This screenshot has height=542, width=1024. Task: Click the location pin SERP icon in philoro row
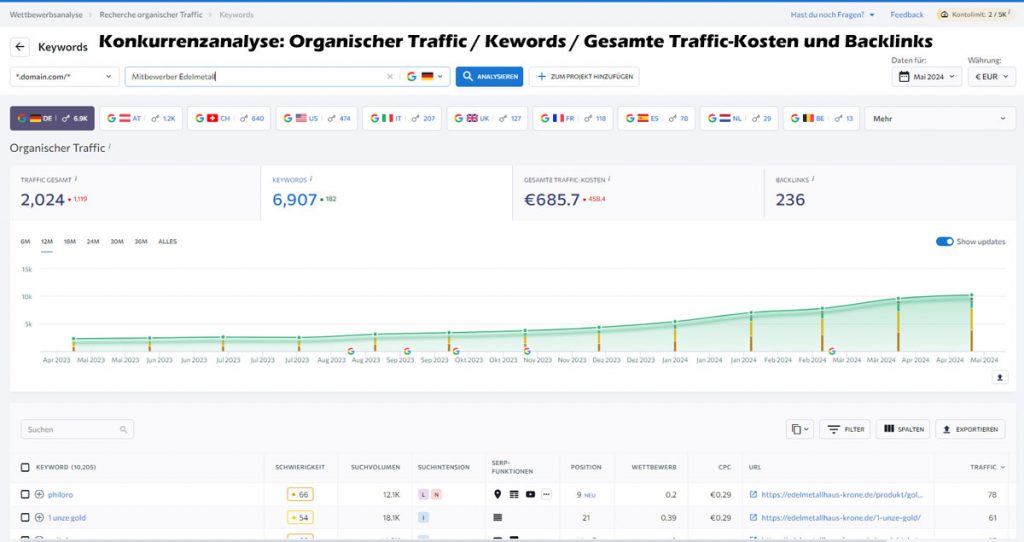coord(497,494)
